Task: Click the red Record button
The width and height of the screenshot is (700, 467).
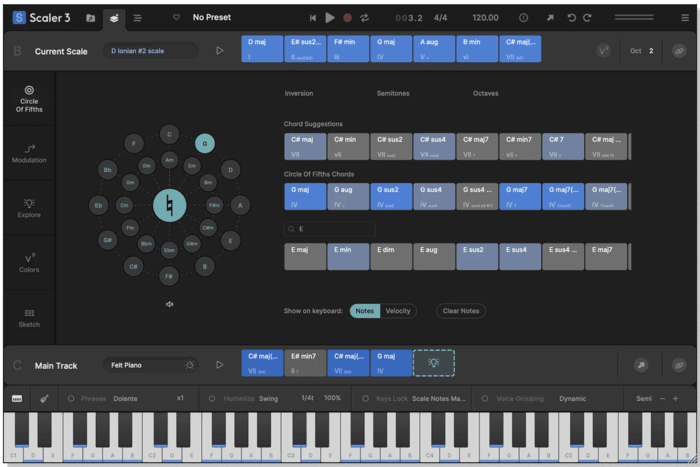Action: 348,17
